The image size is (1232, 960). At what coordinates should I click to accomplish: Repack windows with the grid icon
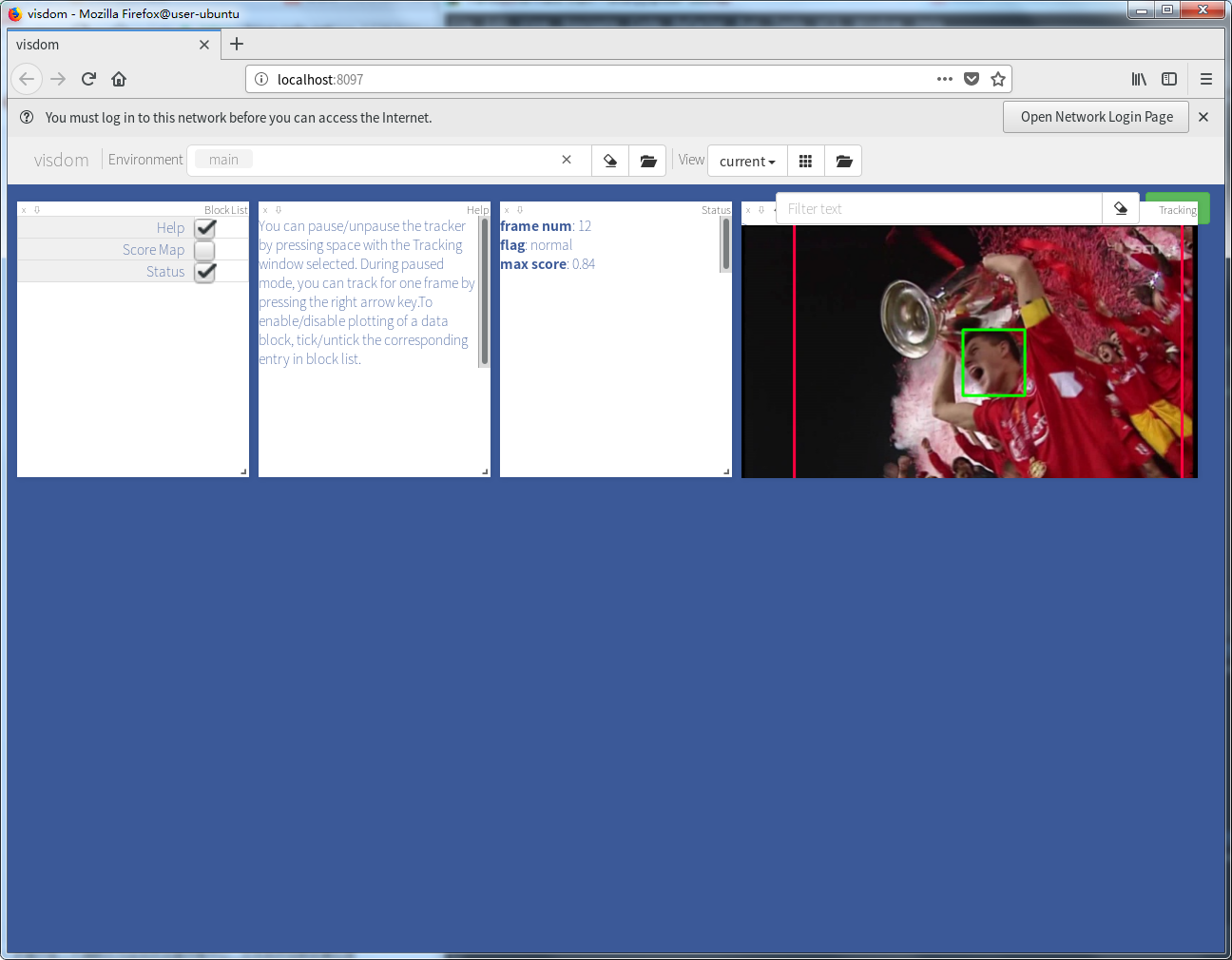click(x=805, y=160)
